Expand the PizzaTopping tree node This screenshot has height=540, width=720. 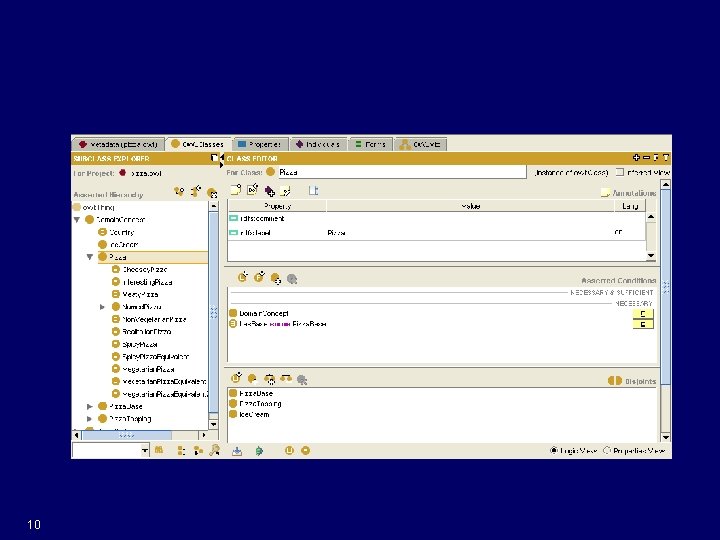click(x=90, y=419)
